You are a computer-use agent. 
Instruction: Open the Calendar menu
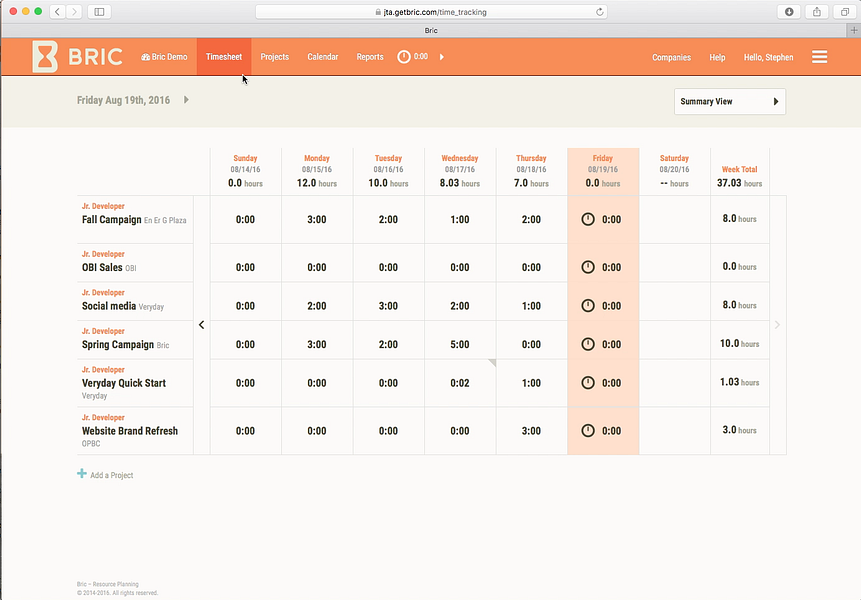pos(323,57)
